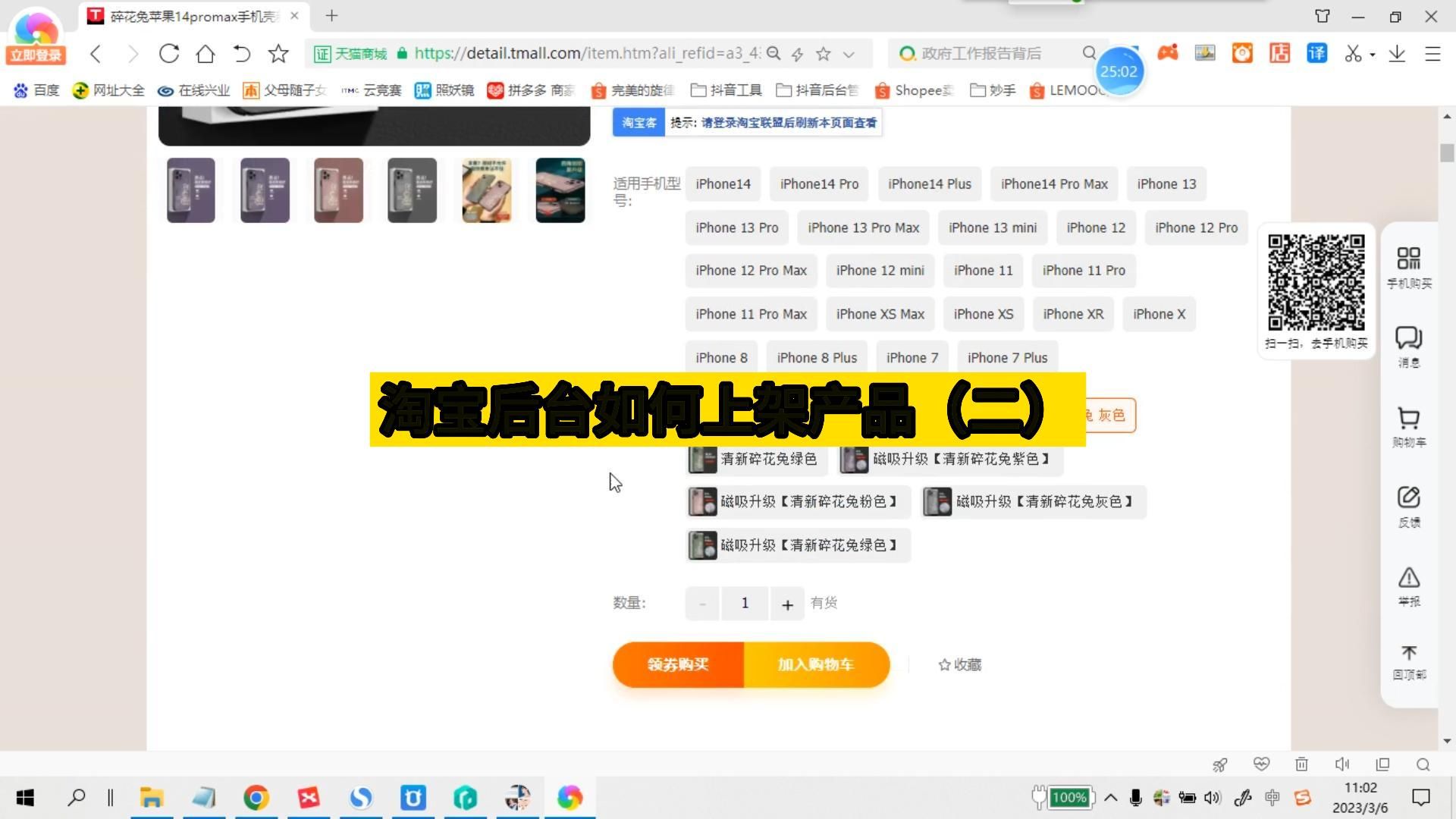This screenshot has width=1456, height=819.
Task: Click 淘宝客 affiliate tab label
Action: pyautogui.click(x=638, y=121)
